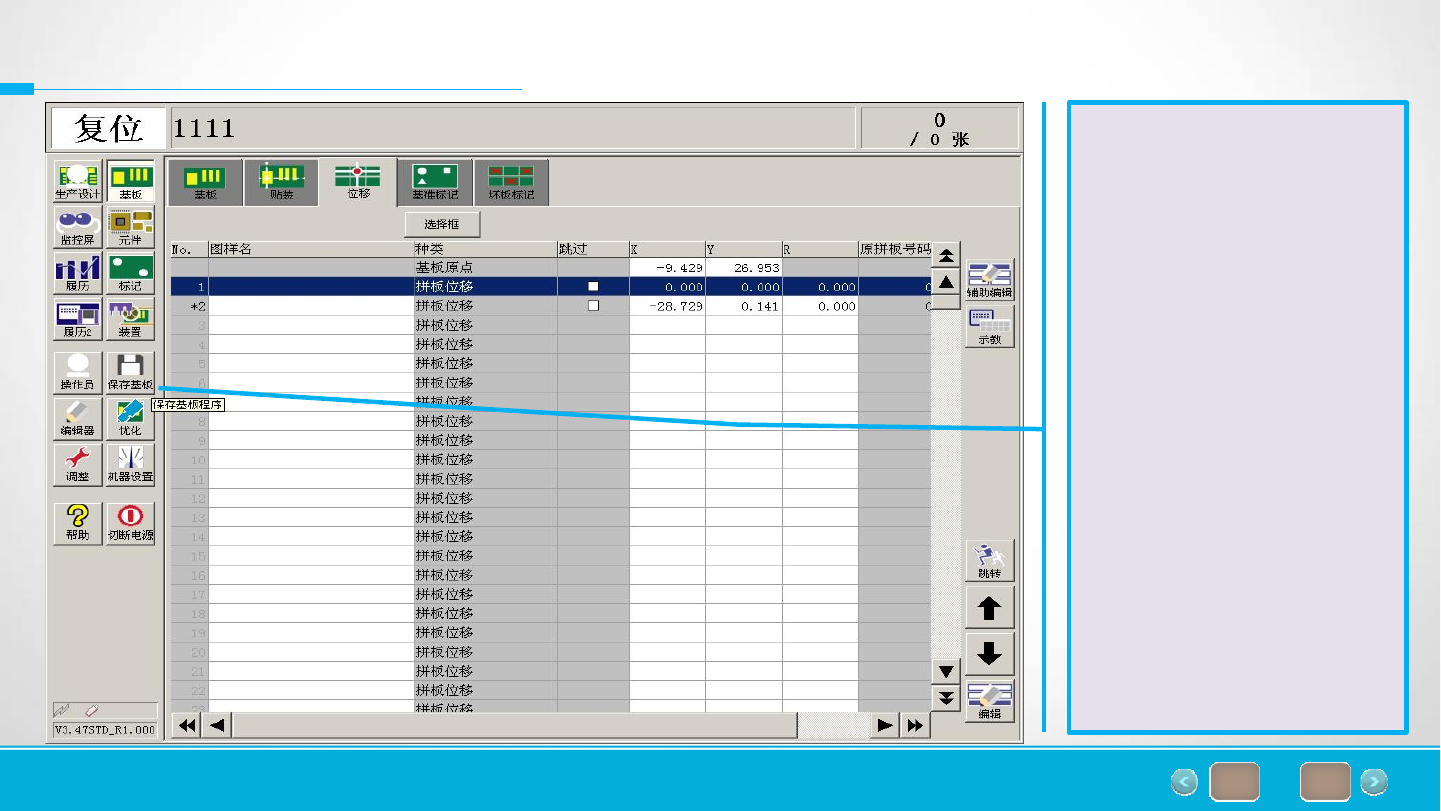Switch to the 基板 tab in the top tab row
The width and height of the screenshot is (1441, 811).
coord(205,182)
